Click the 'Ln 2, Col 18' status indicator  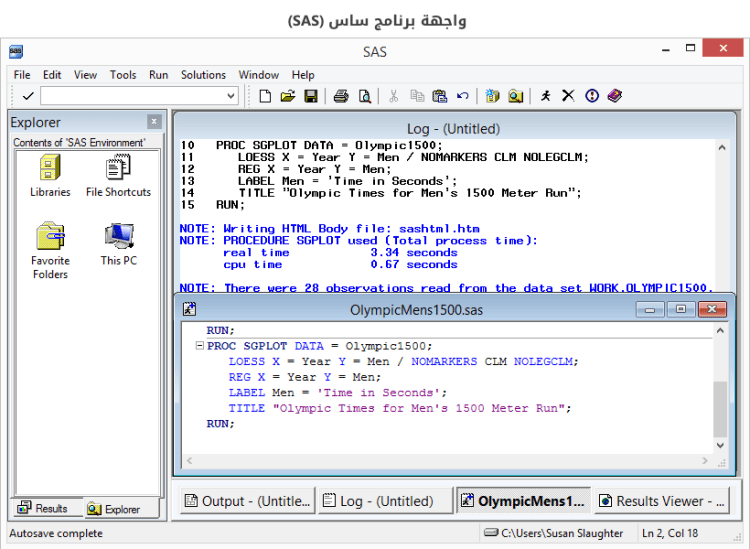pyautogui.click(x=670, y=533)
